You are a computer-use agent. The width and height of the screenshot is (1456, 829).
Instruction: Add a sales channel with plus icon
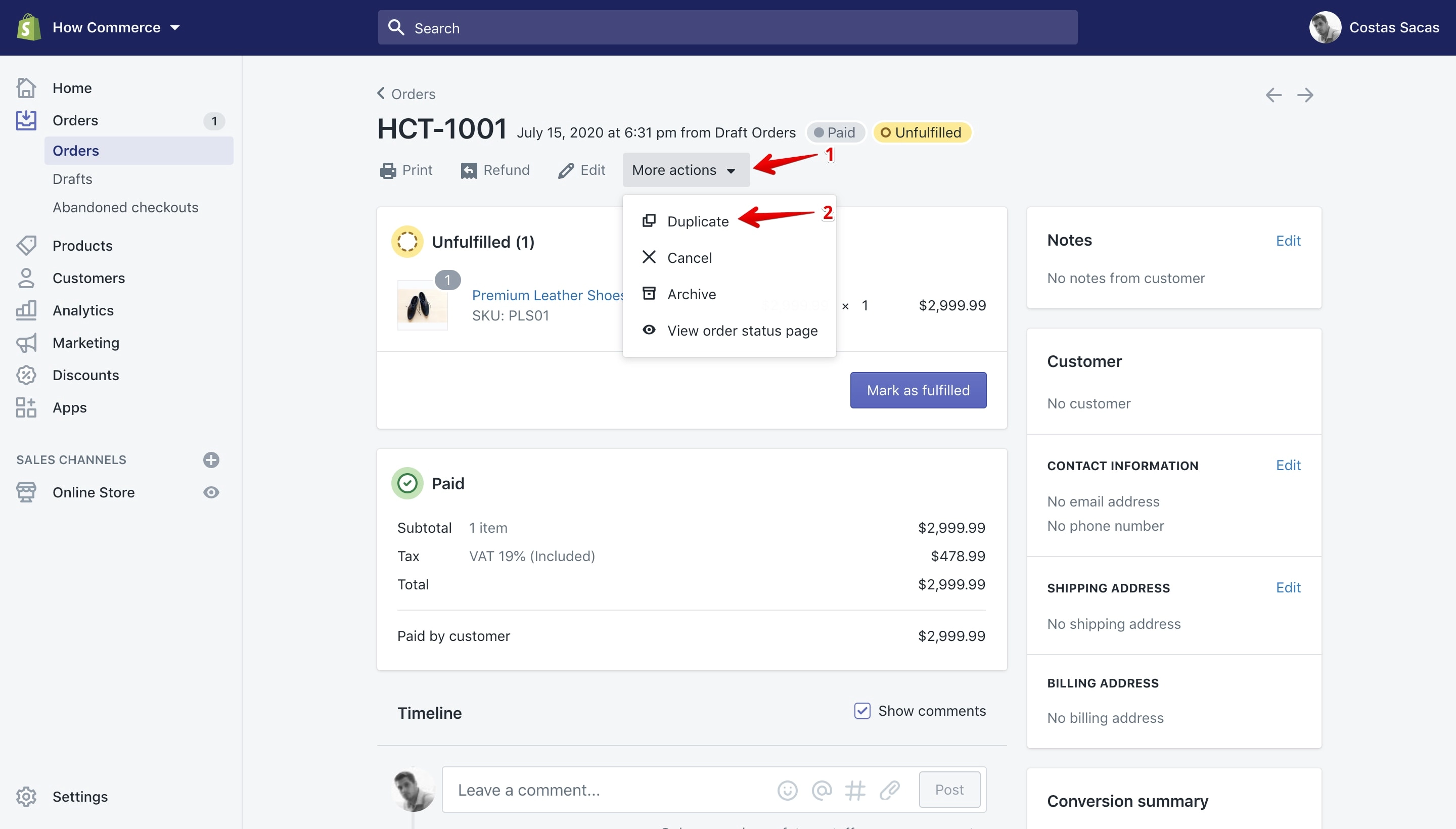[x=211, y=459]
